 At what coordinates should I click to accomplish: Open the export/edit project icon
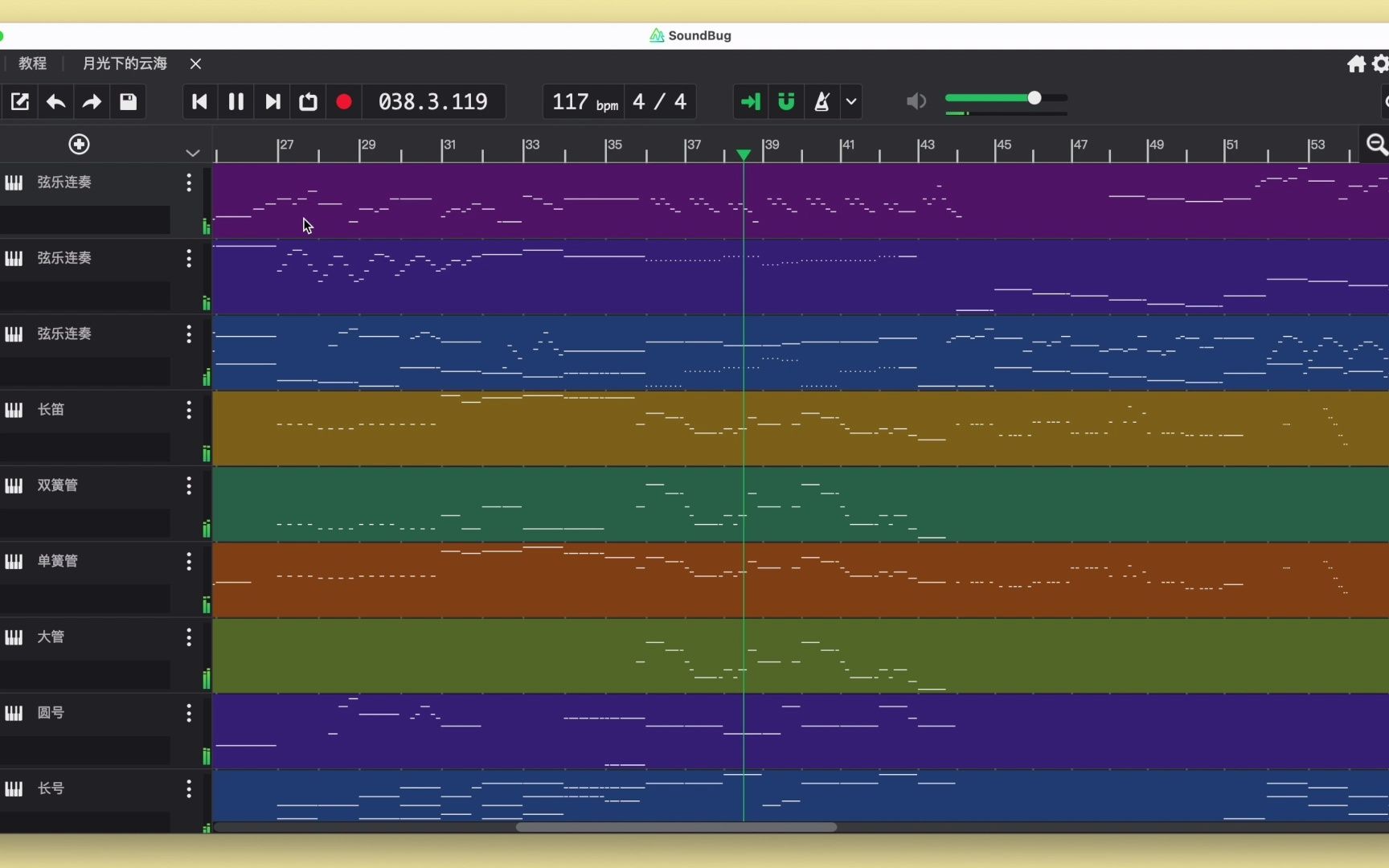click(x=19, y=102)
